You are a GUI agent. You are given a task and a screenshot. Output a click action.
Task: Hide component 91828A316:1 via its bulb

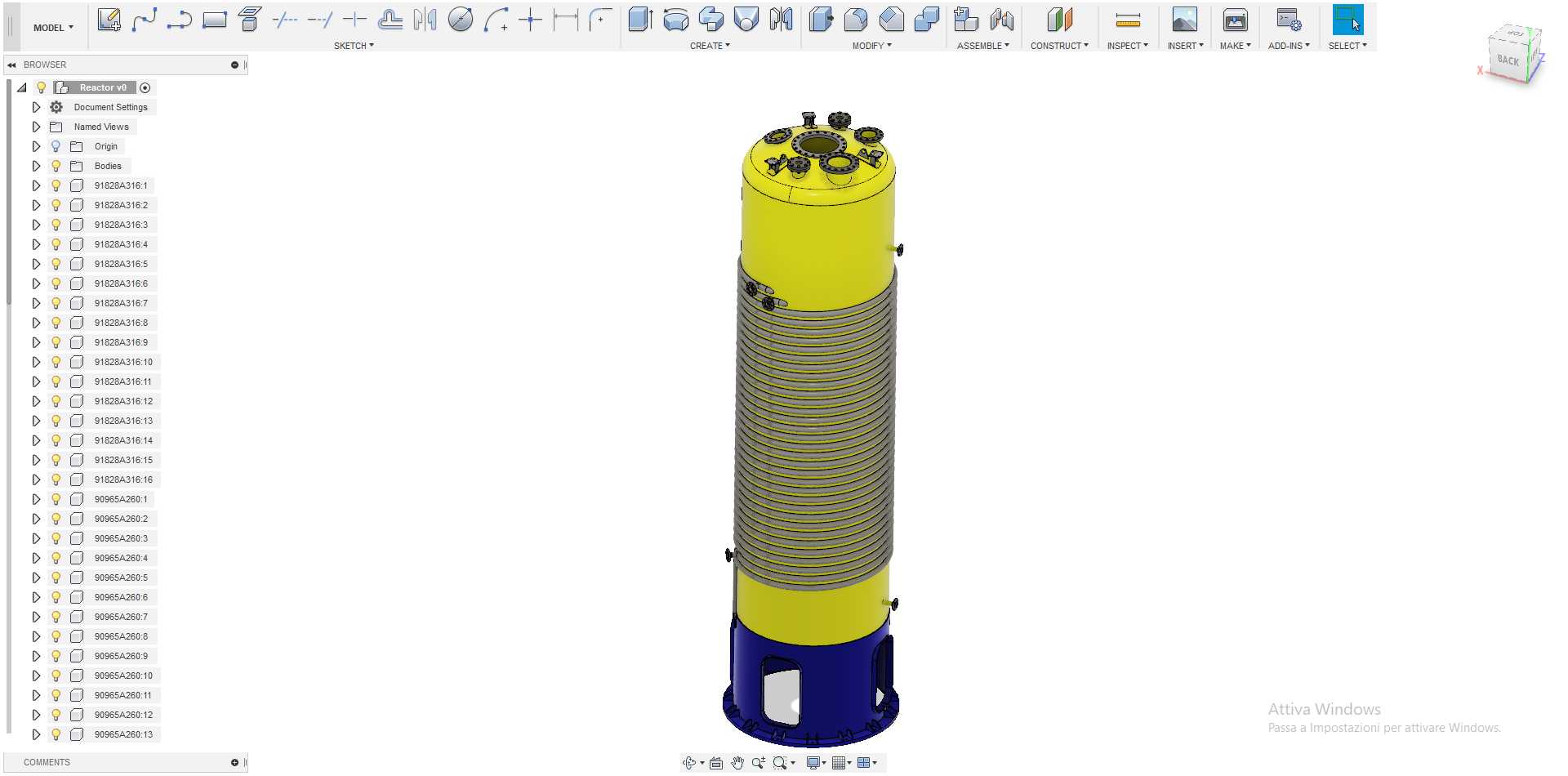[x=56, y=185]
